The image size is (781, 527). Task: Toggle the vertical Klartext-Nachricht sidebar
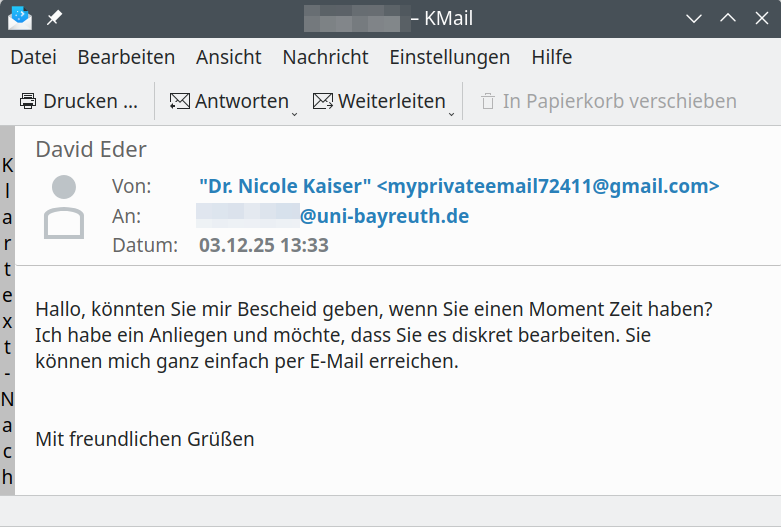pyautogui.click(x=7, y=310)
